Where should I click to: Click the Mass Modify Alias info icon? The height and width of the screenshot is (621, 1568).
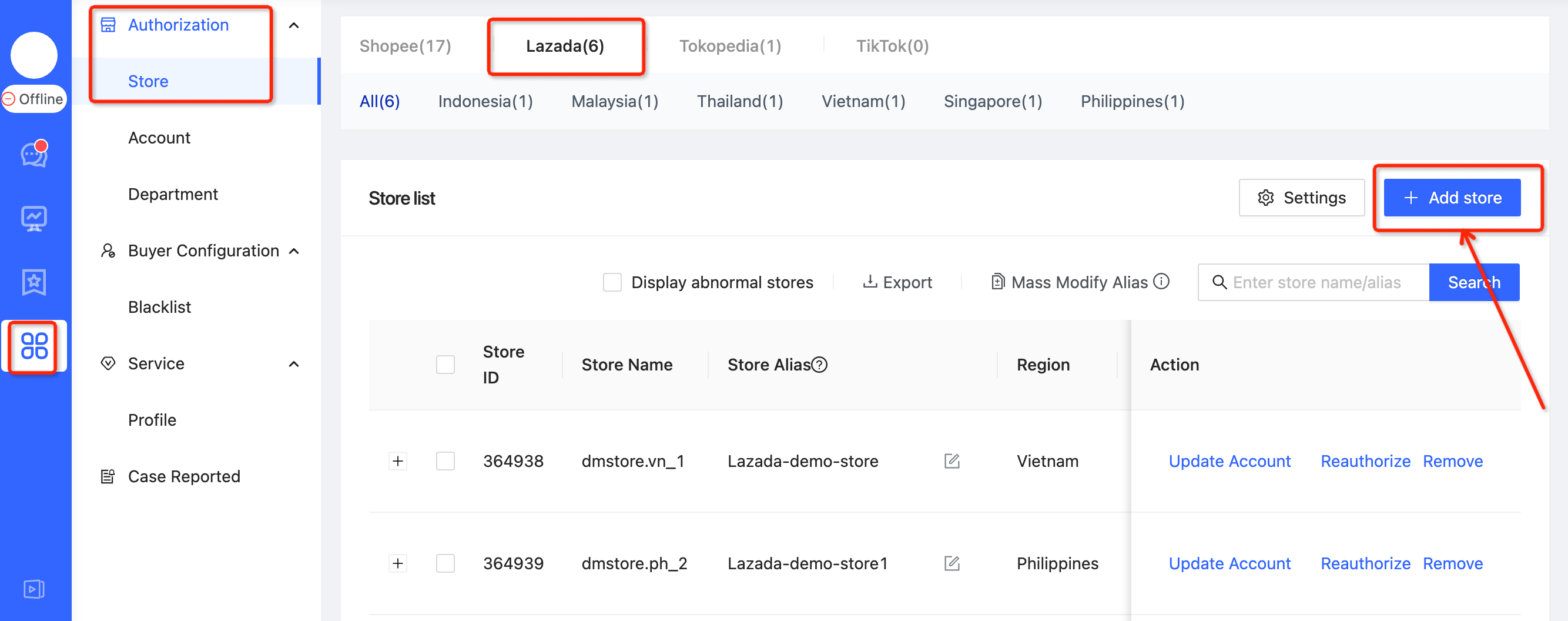click(x=1162, y=281)
